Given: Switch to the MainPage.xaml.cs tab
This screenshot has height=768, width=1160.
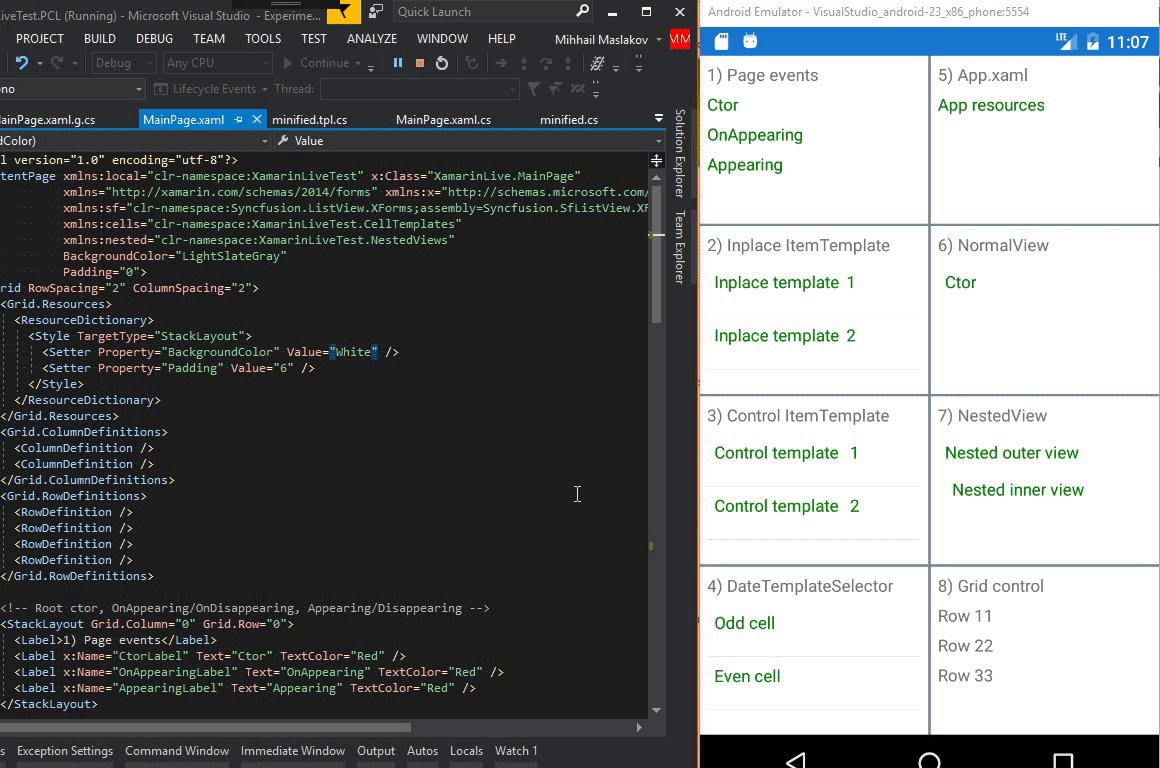Looking at the screenshot, I should [x=443, y=119].
